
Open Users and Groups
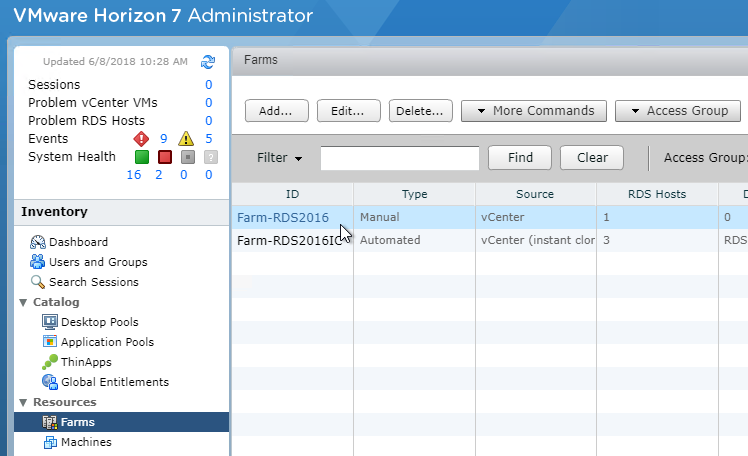[x=98, y=262]
